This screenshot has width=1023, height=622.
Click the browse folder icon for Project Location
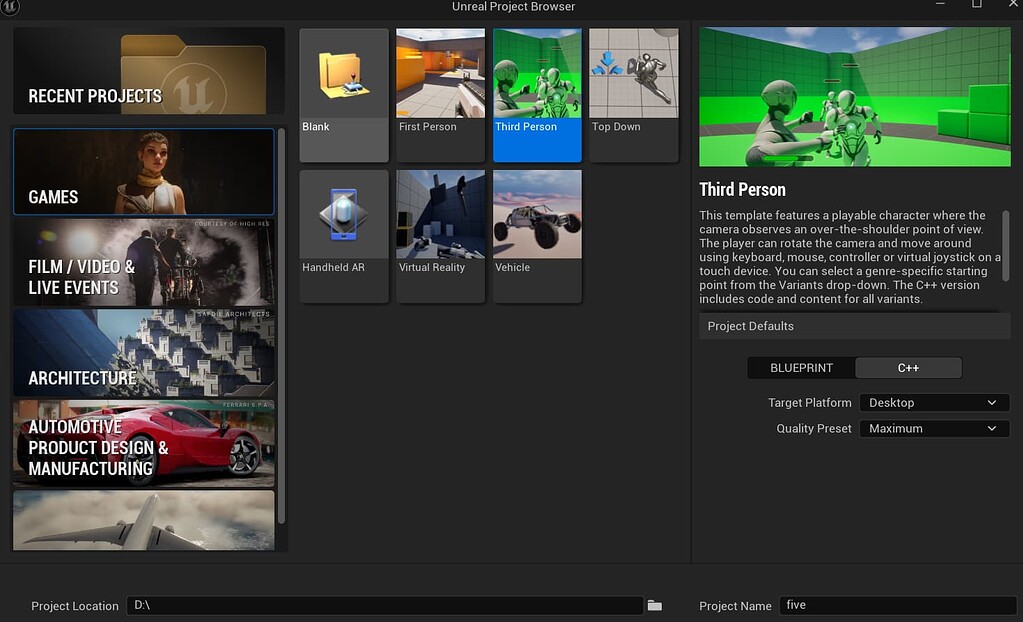(655, 606)
